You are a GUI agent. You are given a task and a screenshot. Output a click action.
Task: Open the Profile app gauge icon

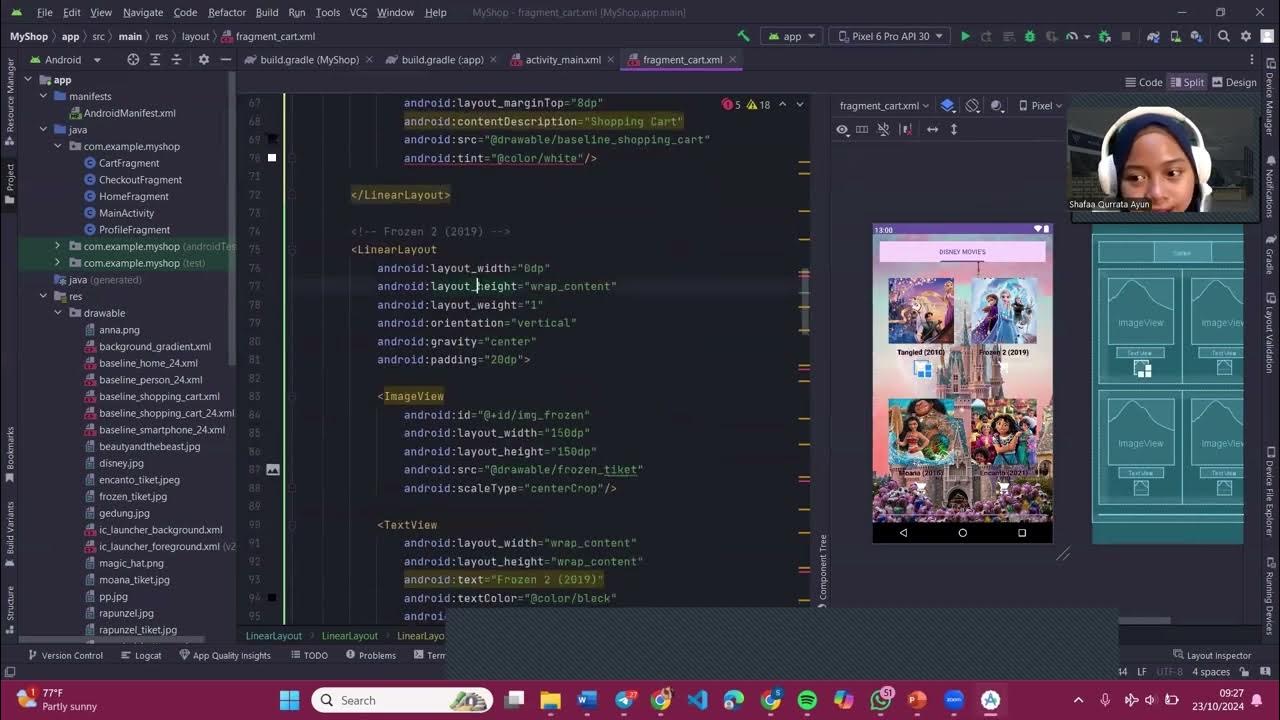pos(1072,36)
